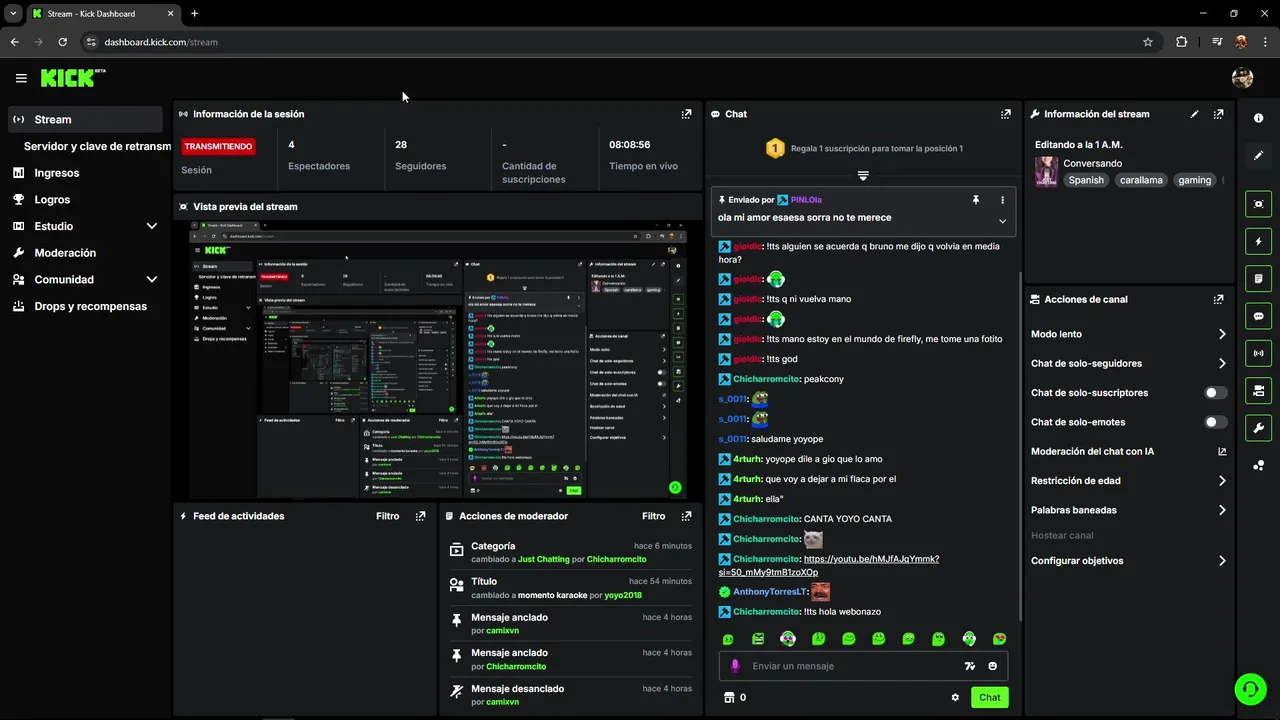
Task: Click the dots icon below wrench in sidebar
Action: coord(1258,466)
